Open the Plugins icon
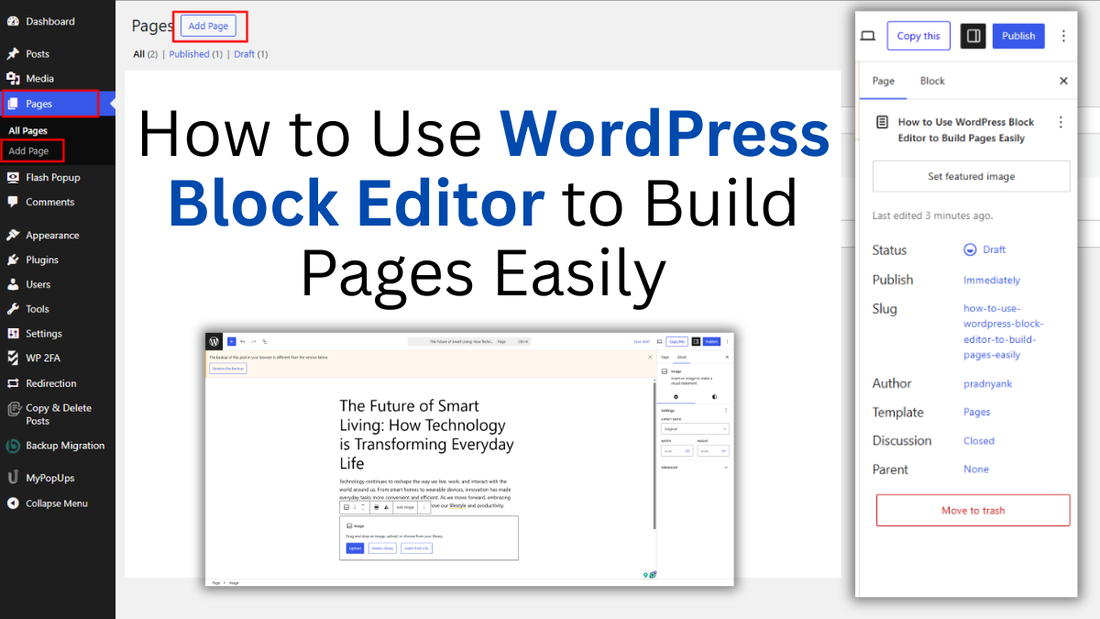The height and width of the screenshot is (619, 1100). click(x=14, y=259)
